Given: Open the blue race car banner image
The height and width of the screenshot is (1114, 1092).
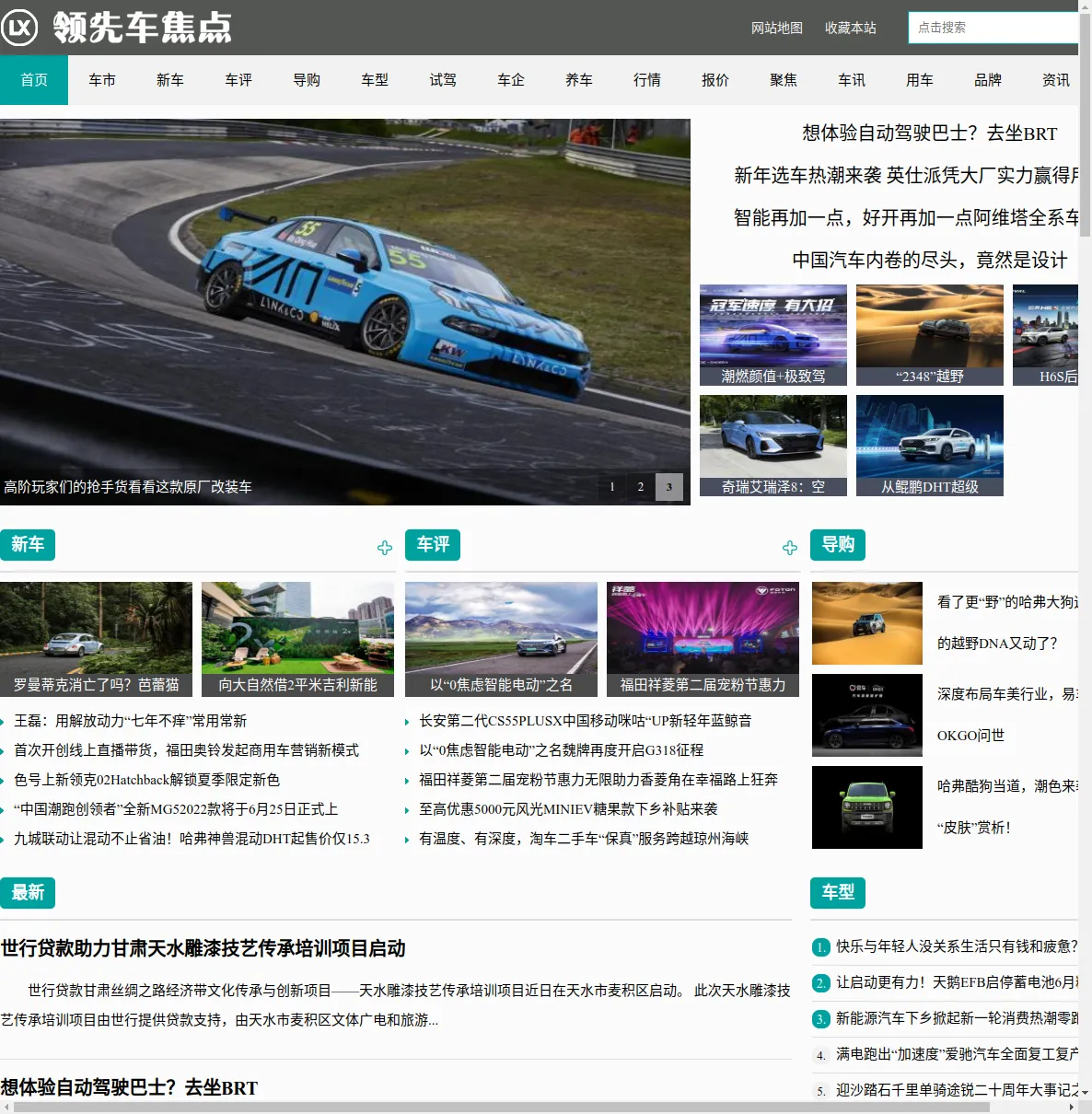Looking at the screenshot, I should [x=345, y=311].
